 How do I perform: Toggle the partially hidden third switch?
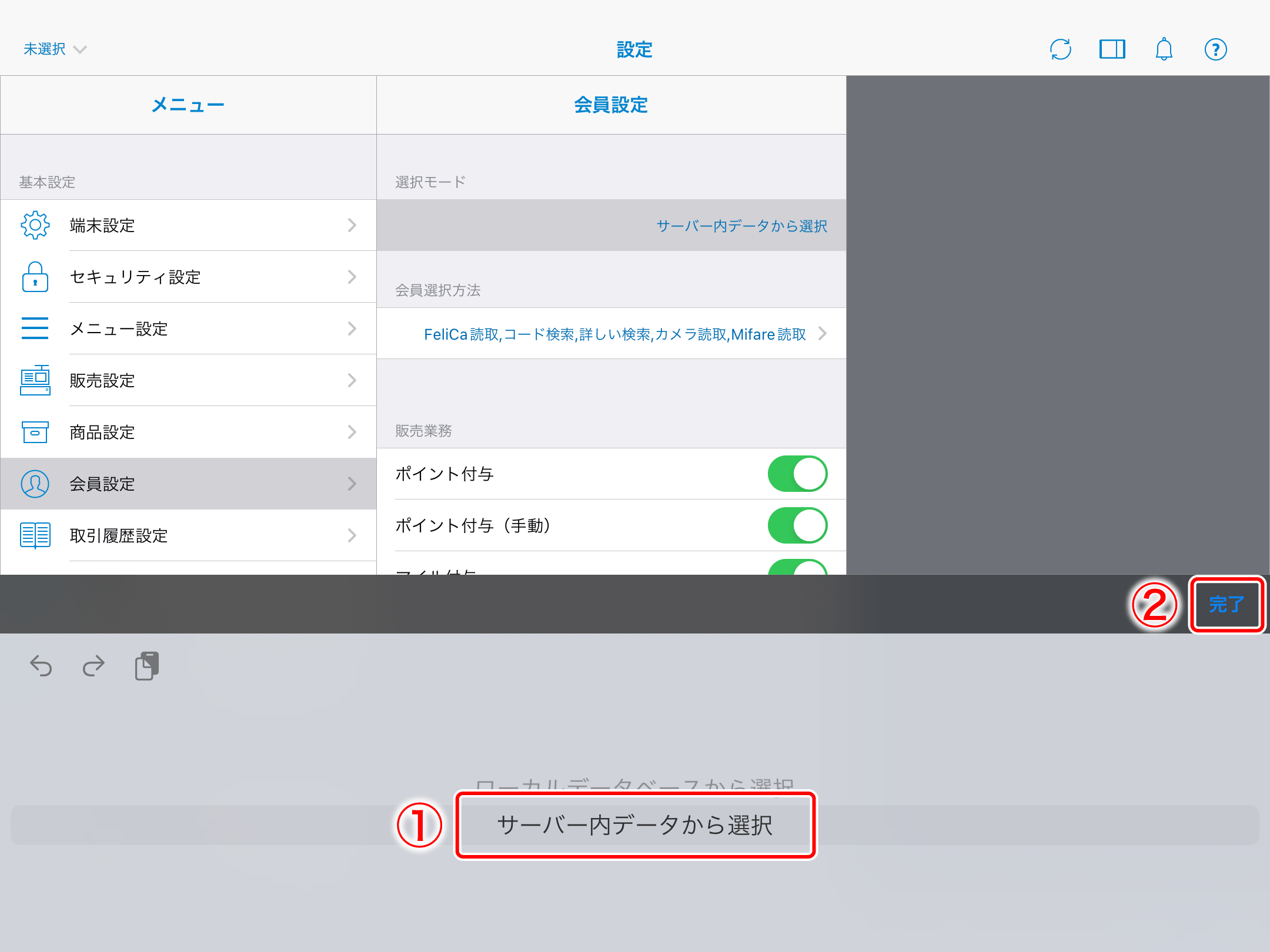pos(798,567)
